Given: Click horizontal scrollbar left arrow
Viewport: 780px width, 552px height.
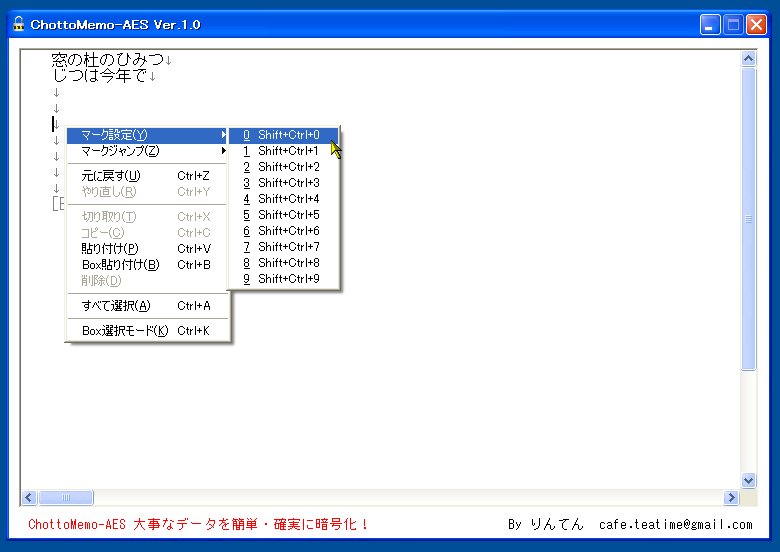Looking at the screenshot, I should 29,497.
